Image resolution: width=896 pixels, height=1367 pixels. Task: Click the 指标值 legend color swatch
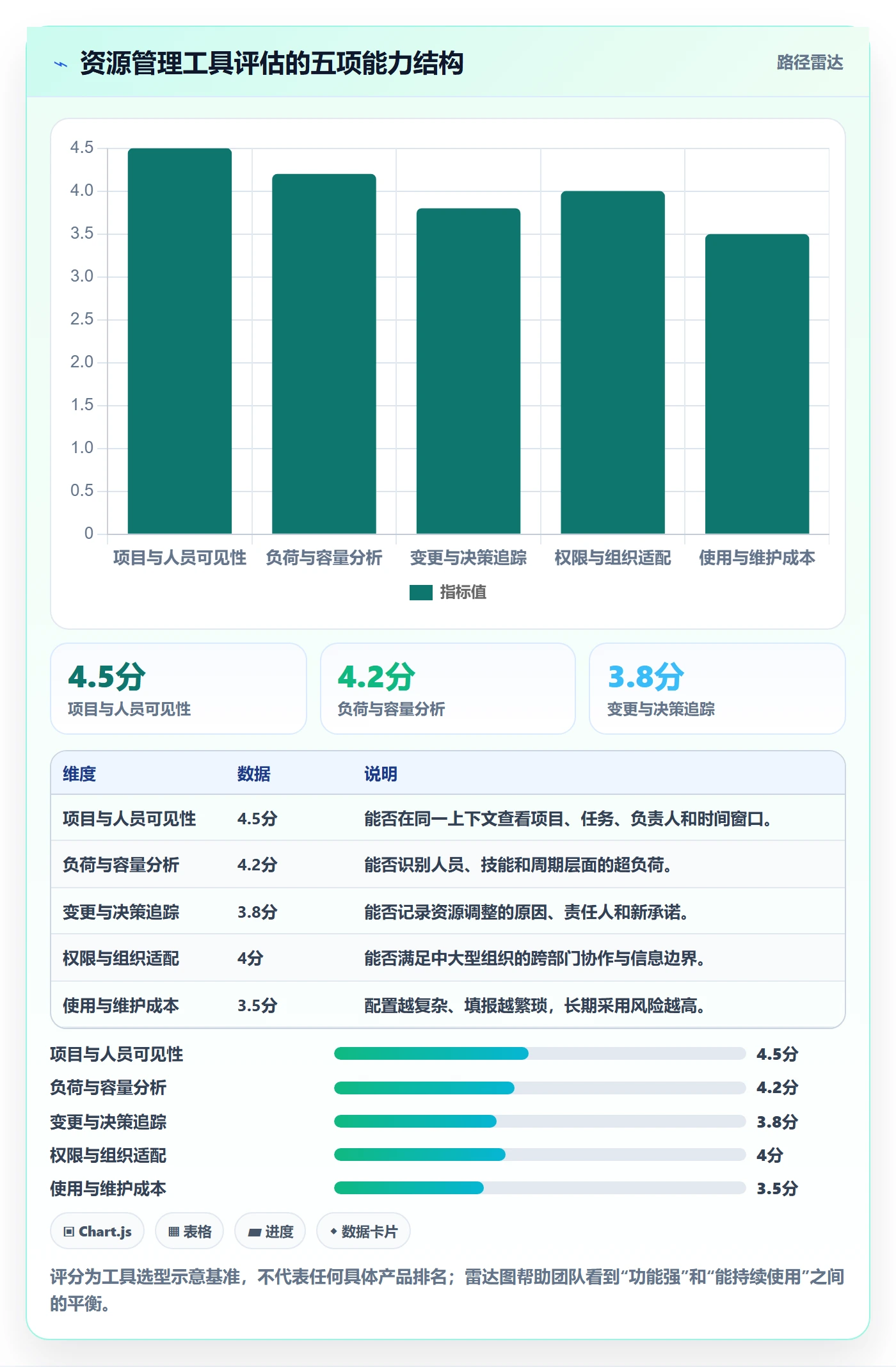click(420, 593)
